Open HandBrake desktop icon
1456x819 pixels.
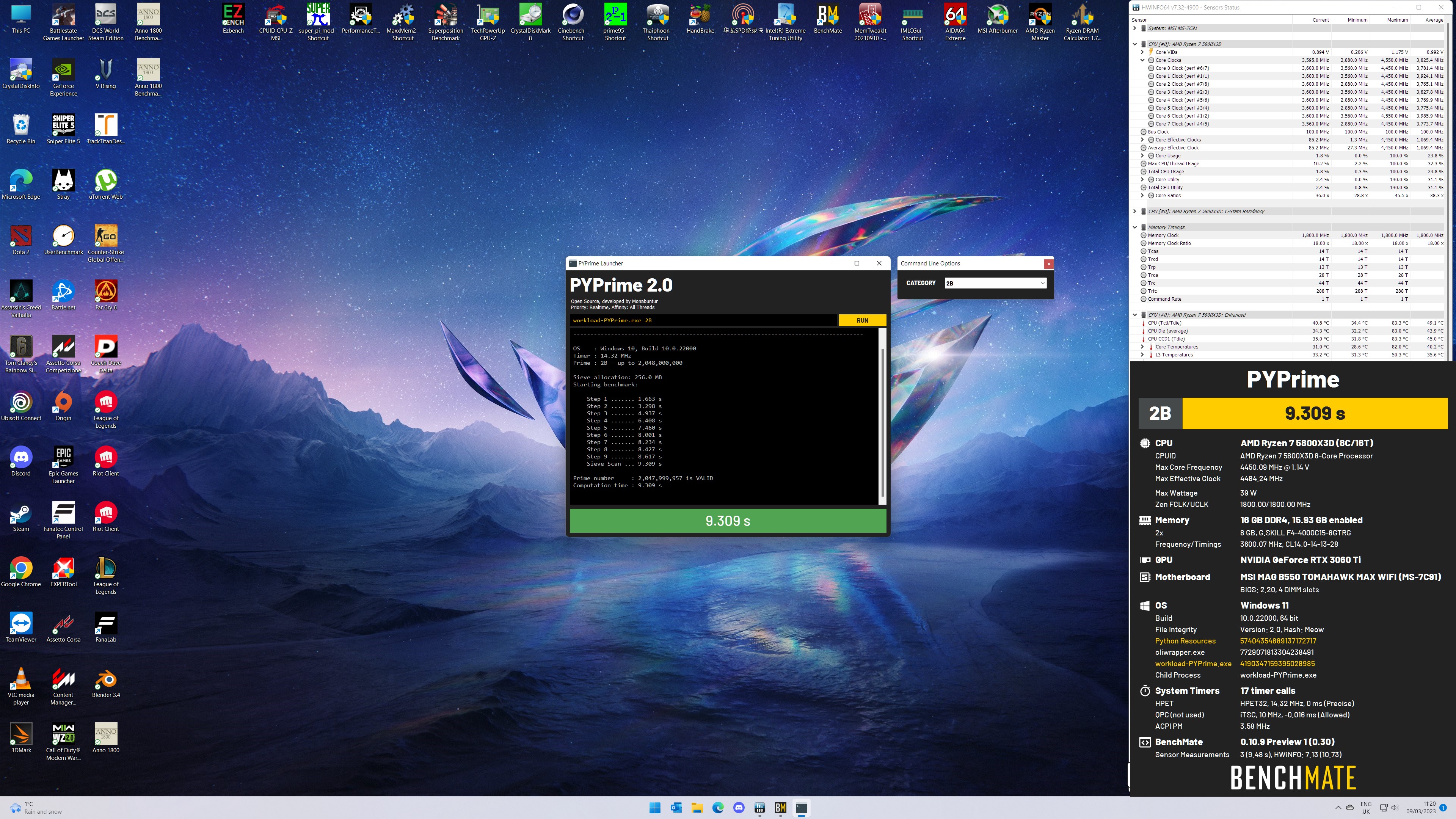click(x=700, y=19)
